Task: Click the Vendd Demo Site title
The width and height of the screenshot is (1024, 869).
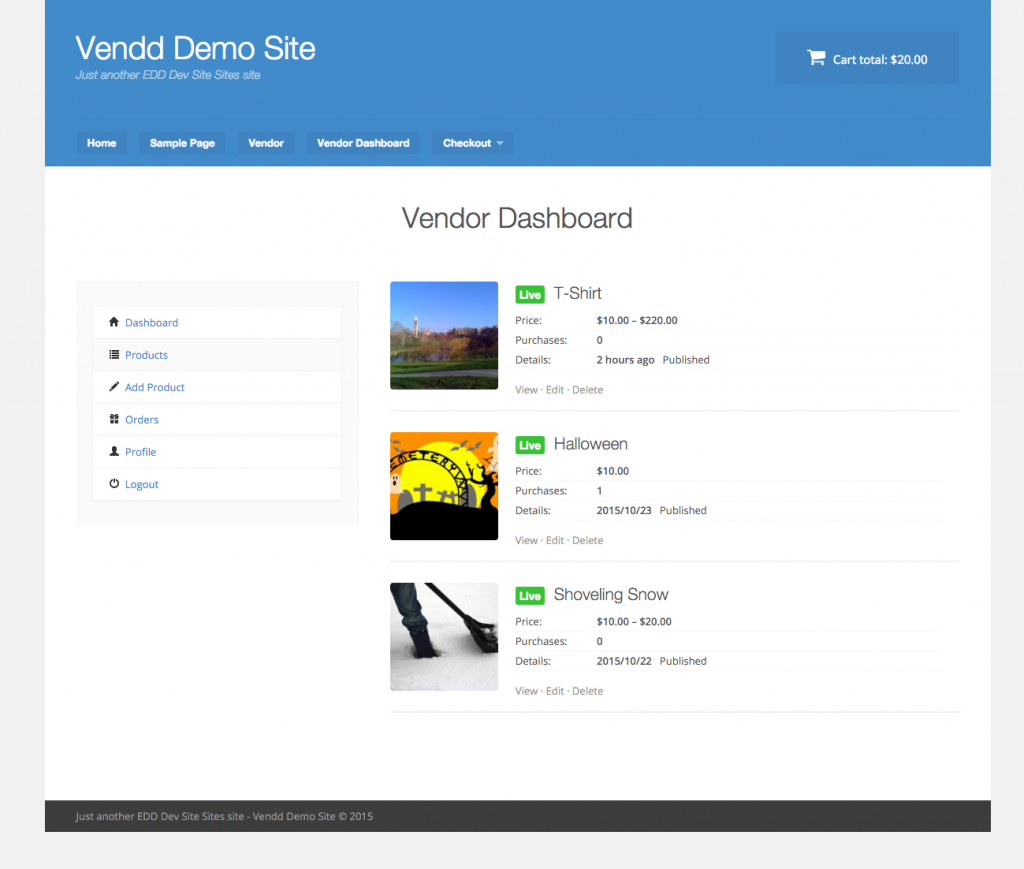Action: click(x=195, y=48)
